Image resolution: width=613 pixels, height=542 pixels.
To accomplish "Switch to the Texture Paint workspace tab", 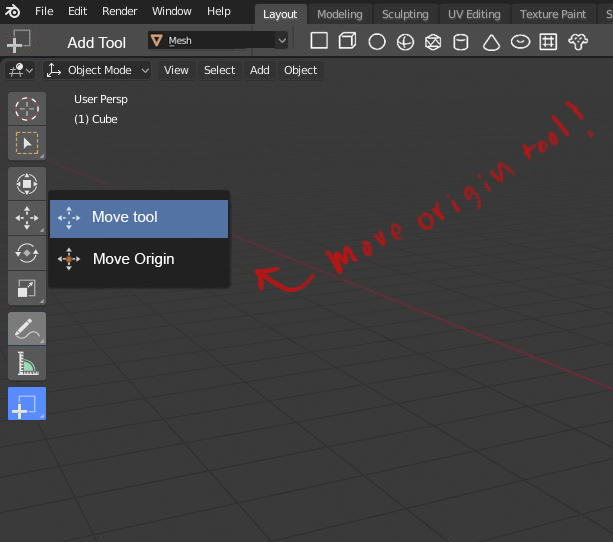I will tap(553, 14).
